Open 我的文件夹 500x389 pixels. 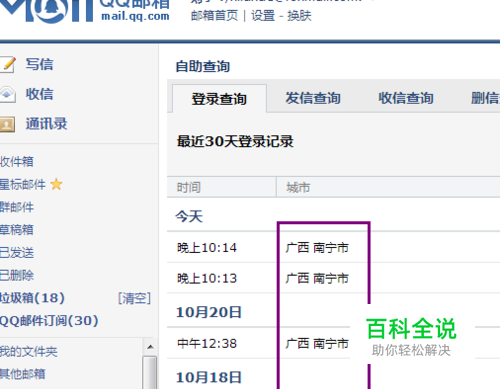pos(29,351)
